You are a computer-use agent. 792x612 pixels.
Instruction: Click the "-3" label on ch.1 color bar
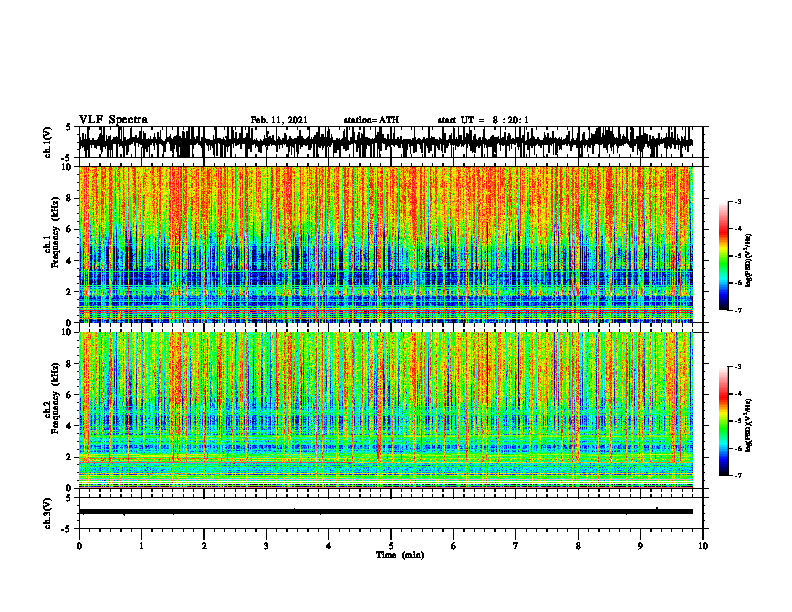tap(738, 202)
